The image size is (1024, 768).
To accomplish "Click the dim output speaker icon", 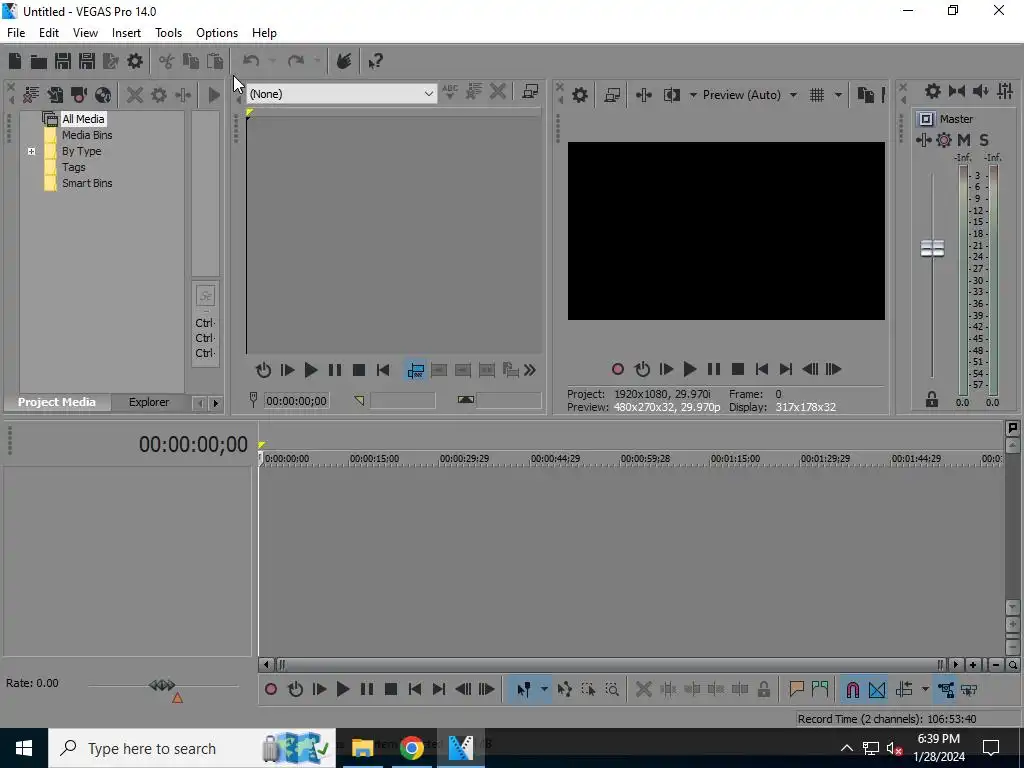I will 981,91.
